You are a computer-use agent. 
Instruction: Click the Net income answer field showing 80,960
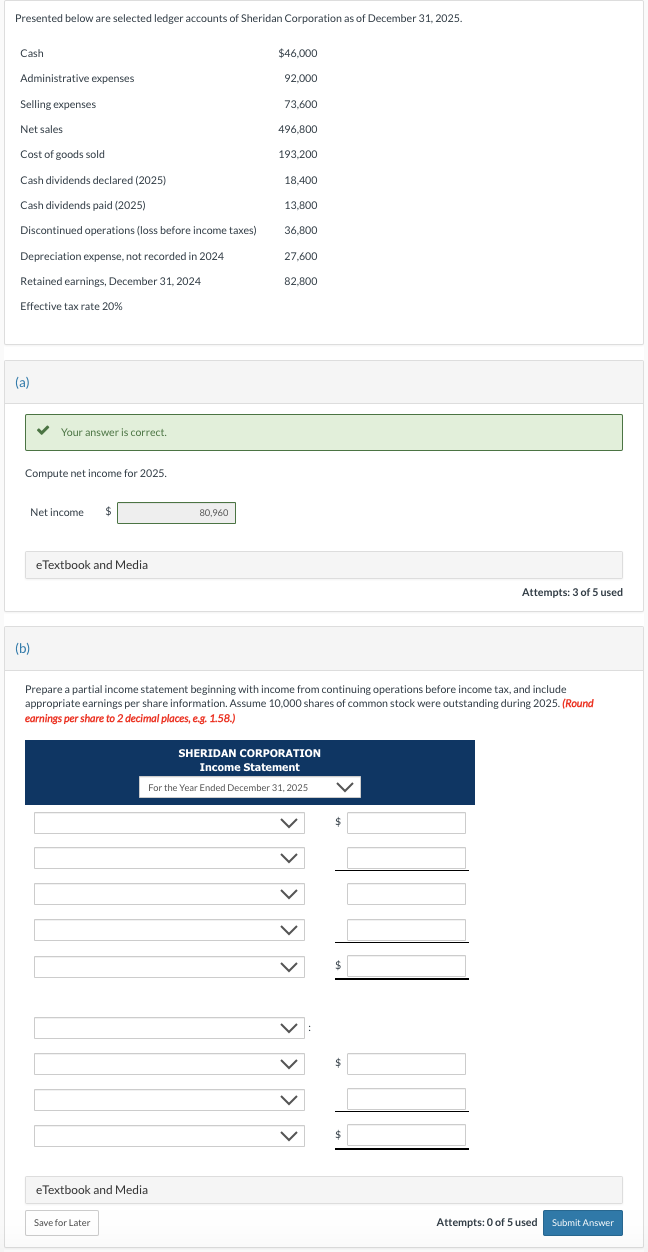coord(176,511)
